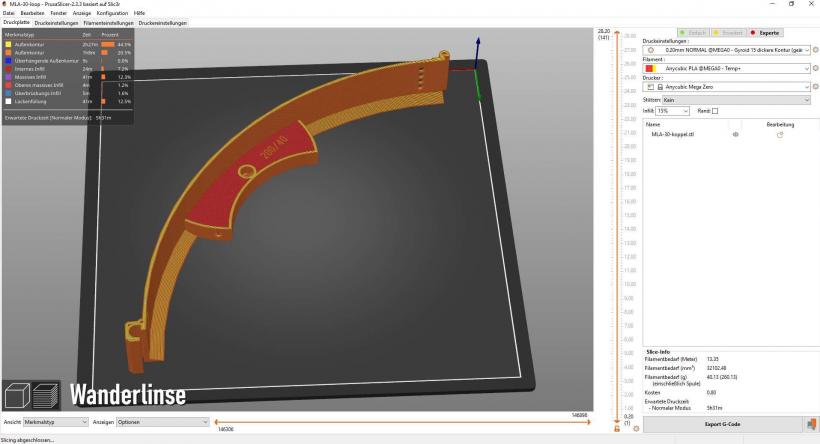Click the yellow Außenkontur color swatch in legend

point(7,44)
